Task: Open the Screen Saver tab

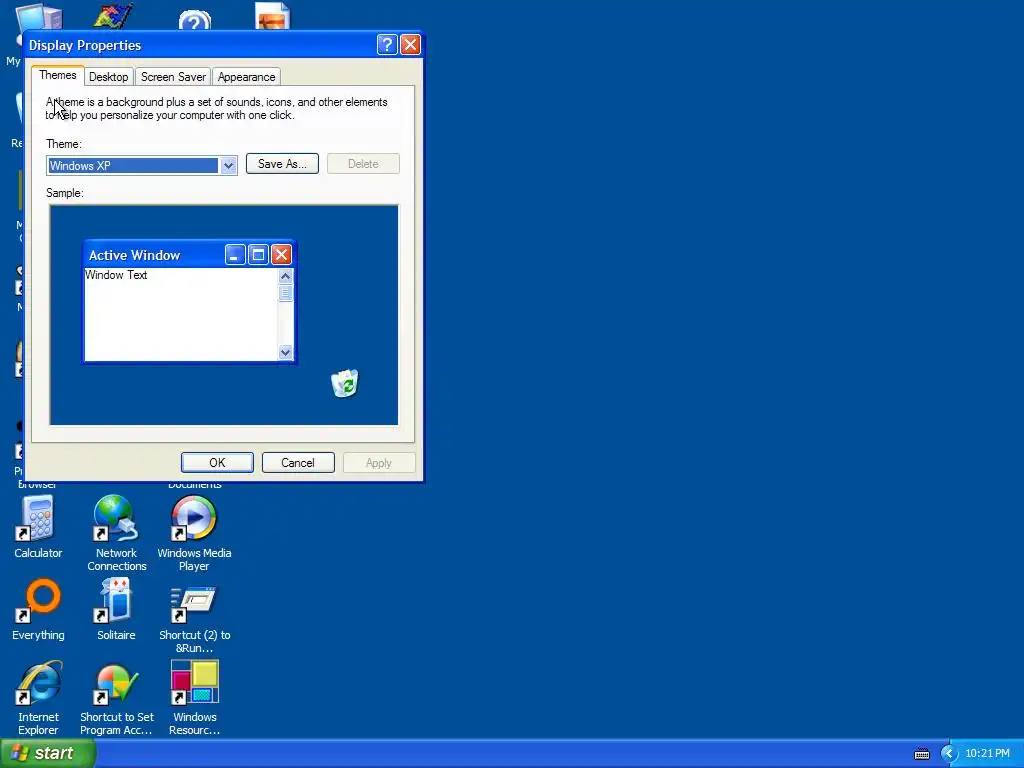Action: click(173, 77)
